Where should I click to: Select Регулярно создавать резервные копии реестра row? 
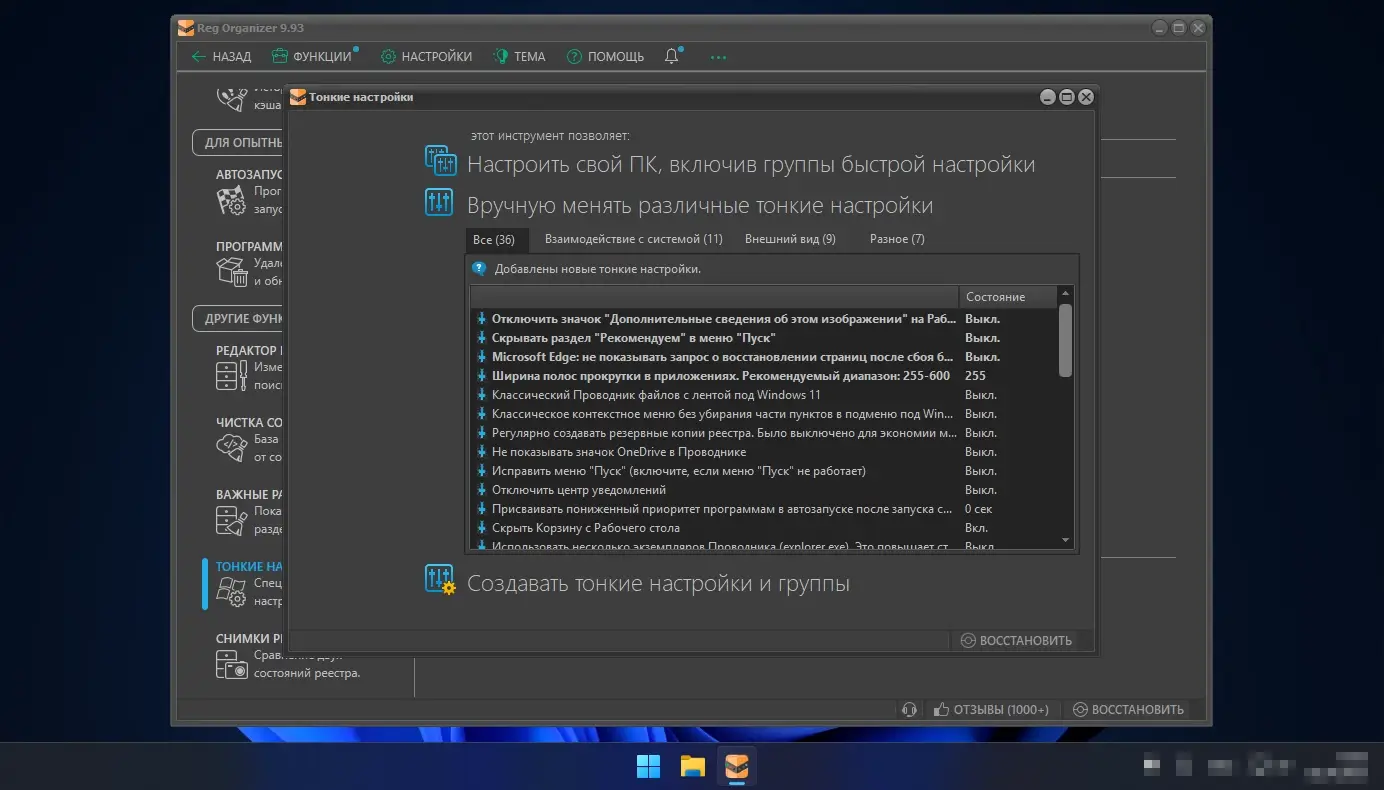tap(764, 433)
